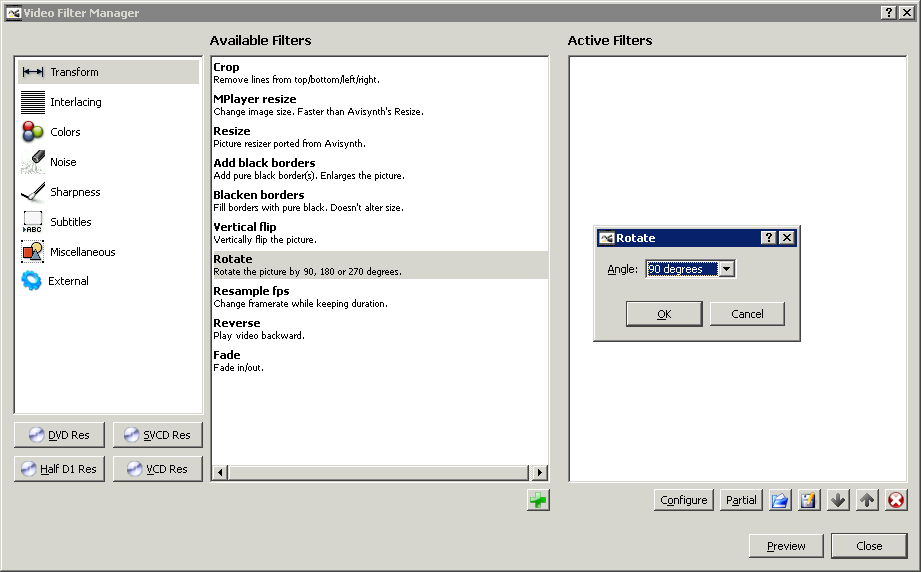Click the Rotate dialog help question button

click(768, 238)
